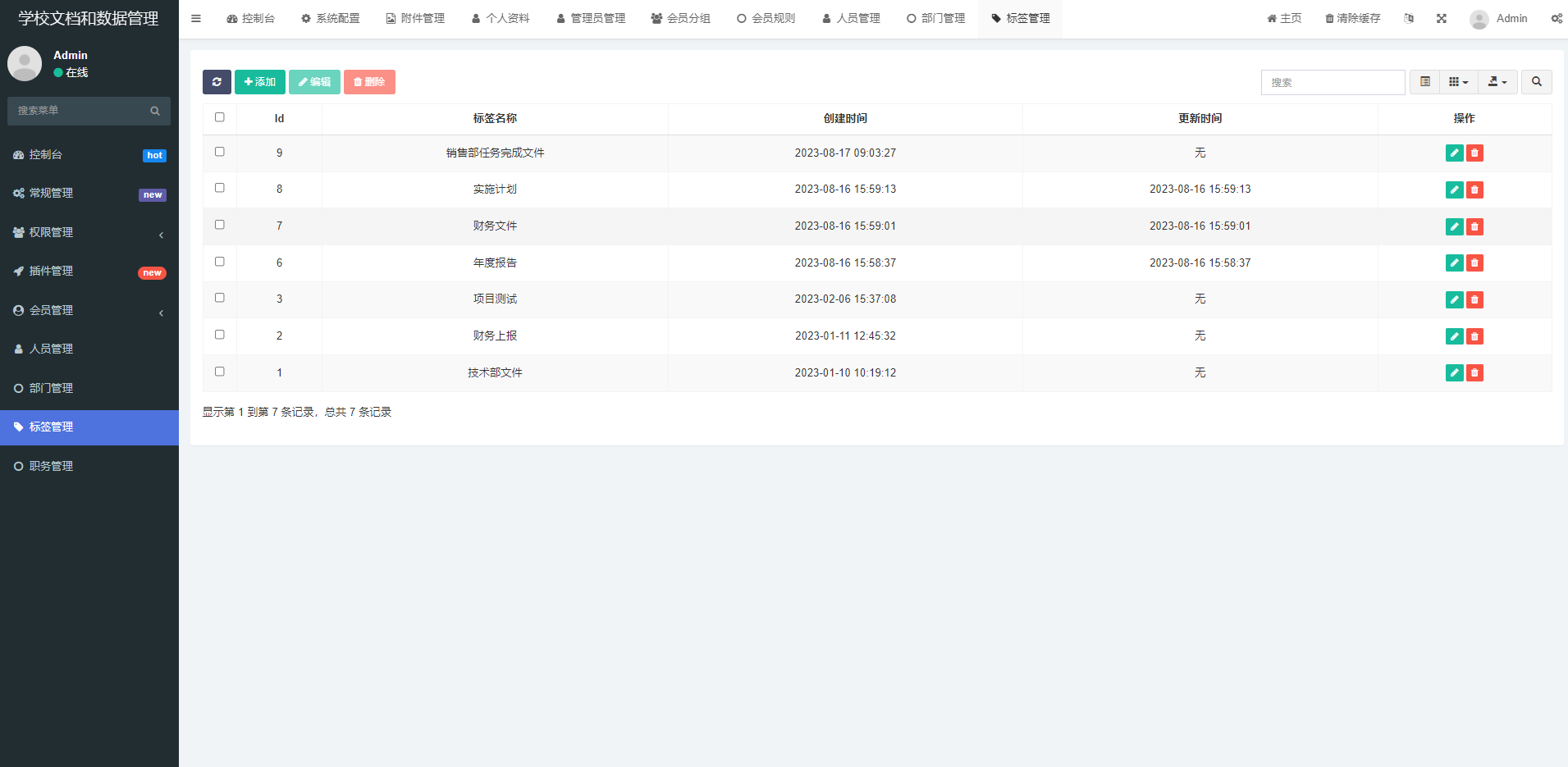Open 职务管理 in the sidebar
1568x767 pixels.
(x=51, y=466)
